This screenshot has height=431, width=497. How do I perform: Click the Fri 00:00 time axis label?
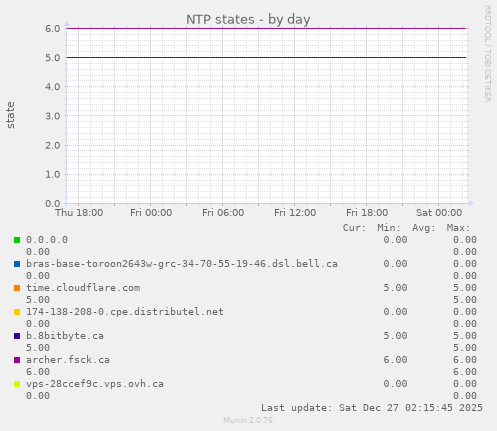click(x=151, y=213)
